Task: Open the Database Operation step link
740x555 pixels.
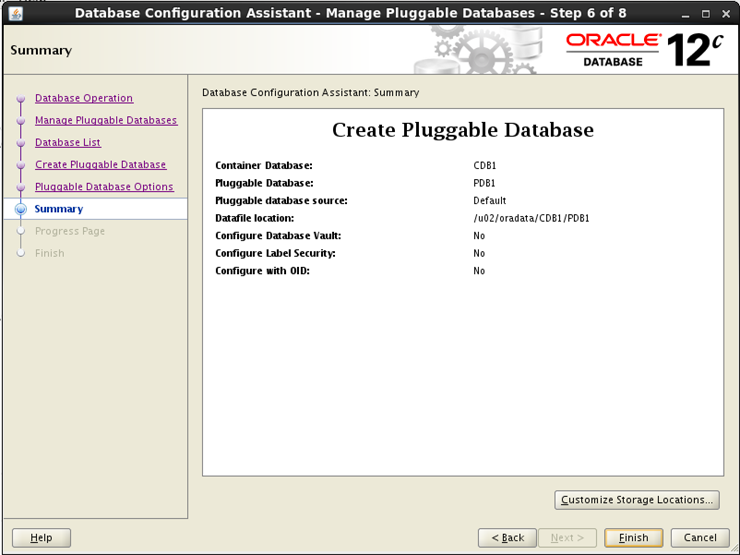Action: coord(84,98)
